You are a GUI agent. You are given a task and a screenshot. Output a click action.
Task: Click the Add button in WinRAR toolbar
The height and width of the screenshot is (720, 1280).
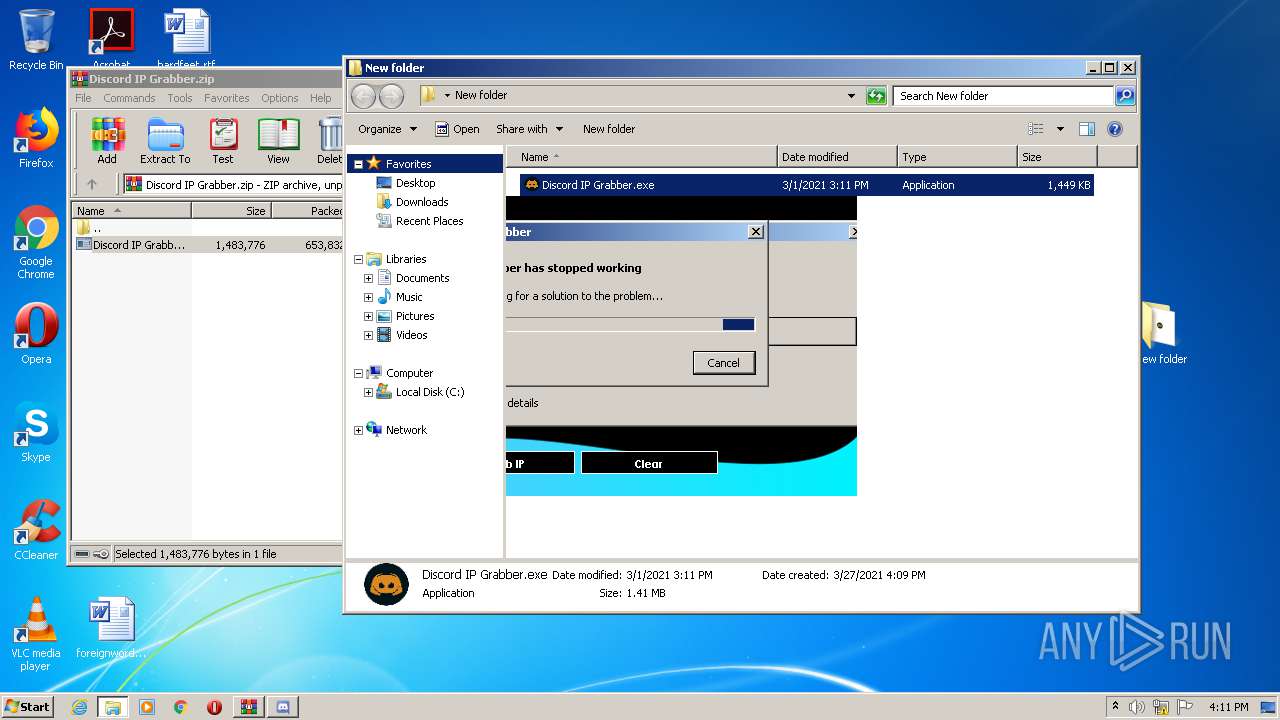tap(107, 141)
